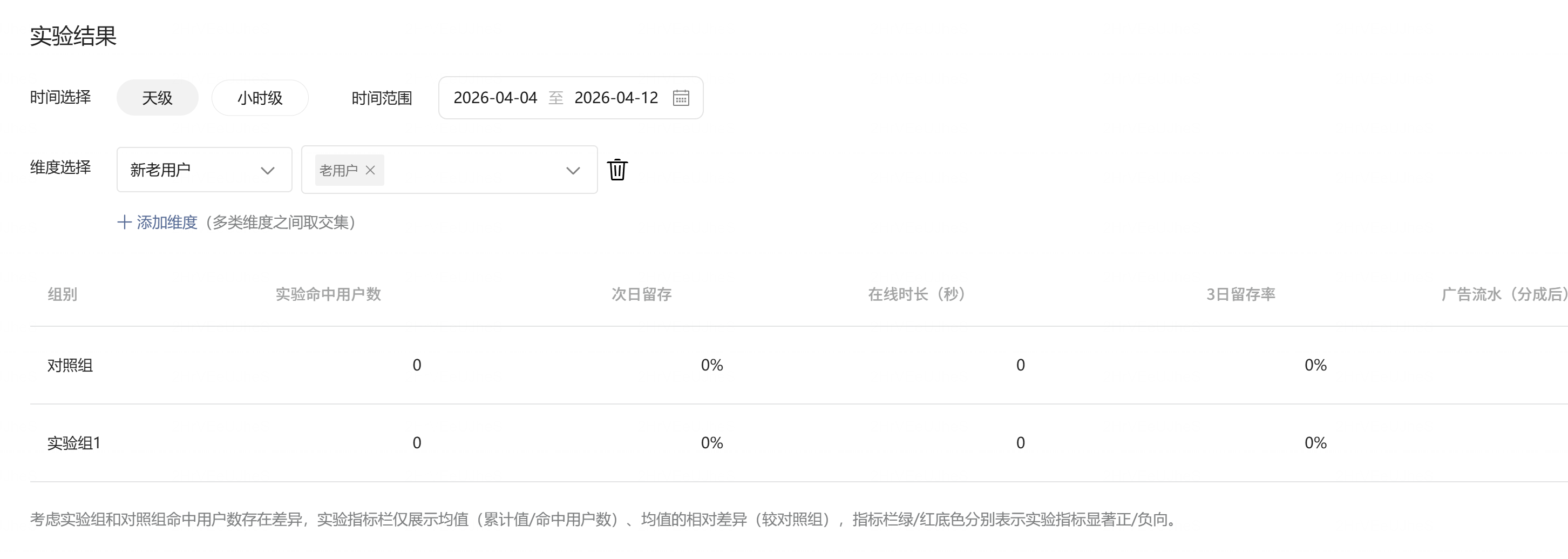Click the 3日留存率 column header
This screenshot has width=1568, height=559.
click(1240, 294)
